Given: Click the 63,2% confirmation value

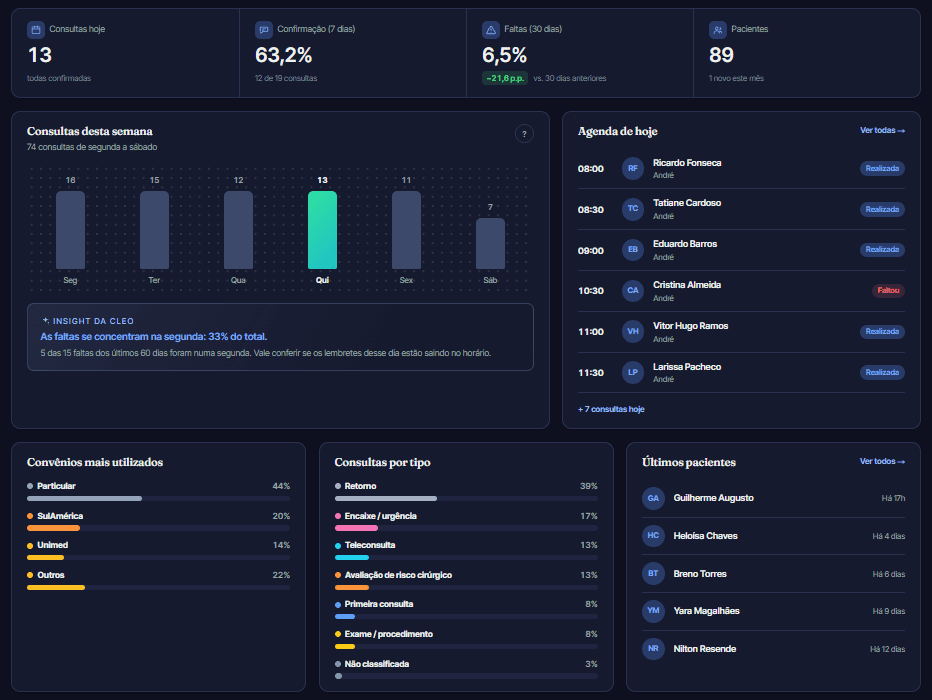Looking at the screenshot, I should (284, 55).
